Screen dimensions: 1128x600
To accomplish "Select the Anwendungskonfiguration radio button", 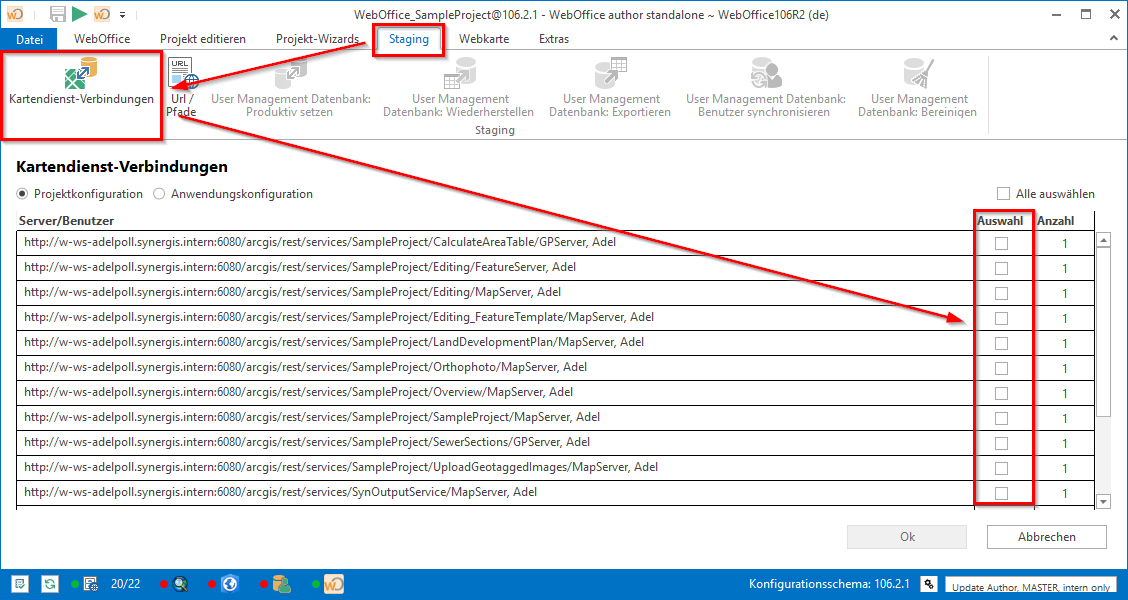I will pos(159,194).
